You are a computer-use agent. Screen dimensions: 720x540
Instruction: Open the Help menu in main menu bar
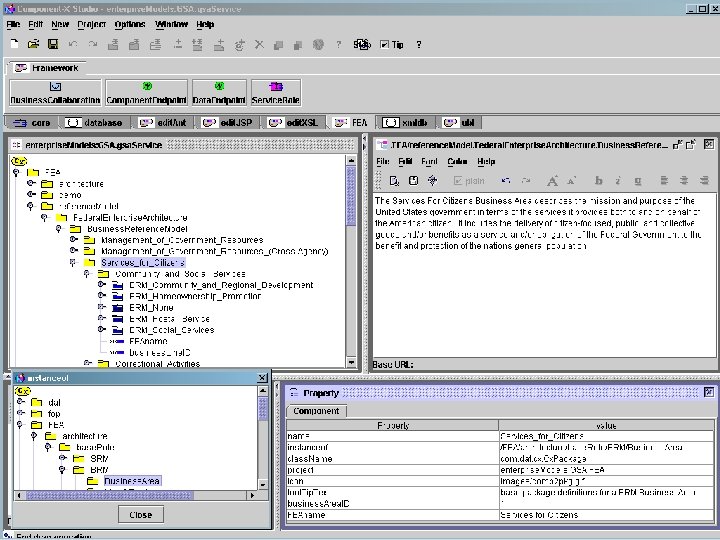pyautogui.click(x=205, y=24)
